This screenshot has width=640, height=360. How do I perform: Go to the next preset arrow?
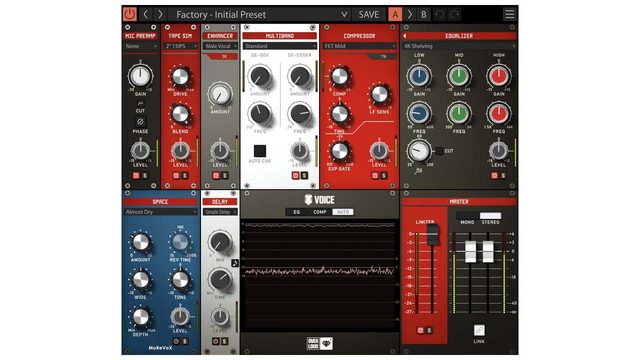click(160, 14)
